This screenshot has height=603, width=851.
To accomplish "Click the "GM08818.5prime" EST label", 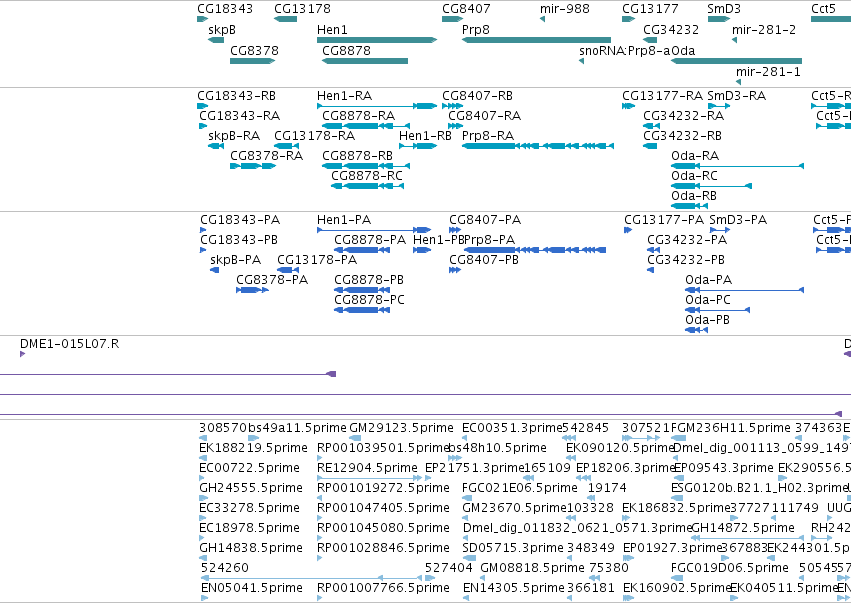I will [x=532, y=569].
